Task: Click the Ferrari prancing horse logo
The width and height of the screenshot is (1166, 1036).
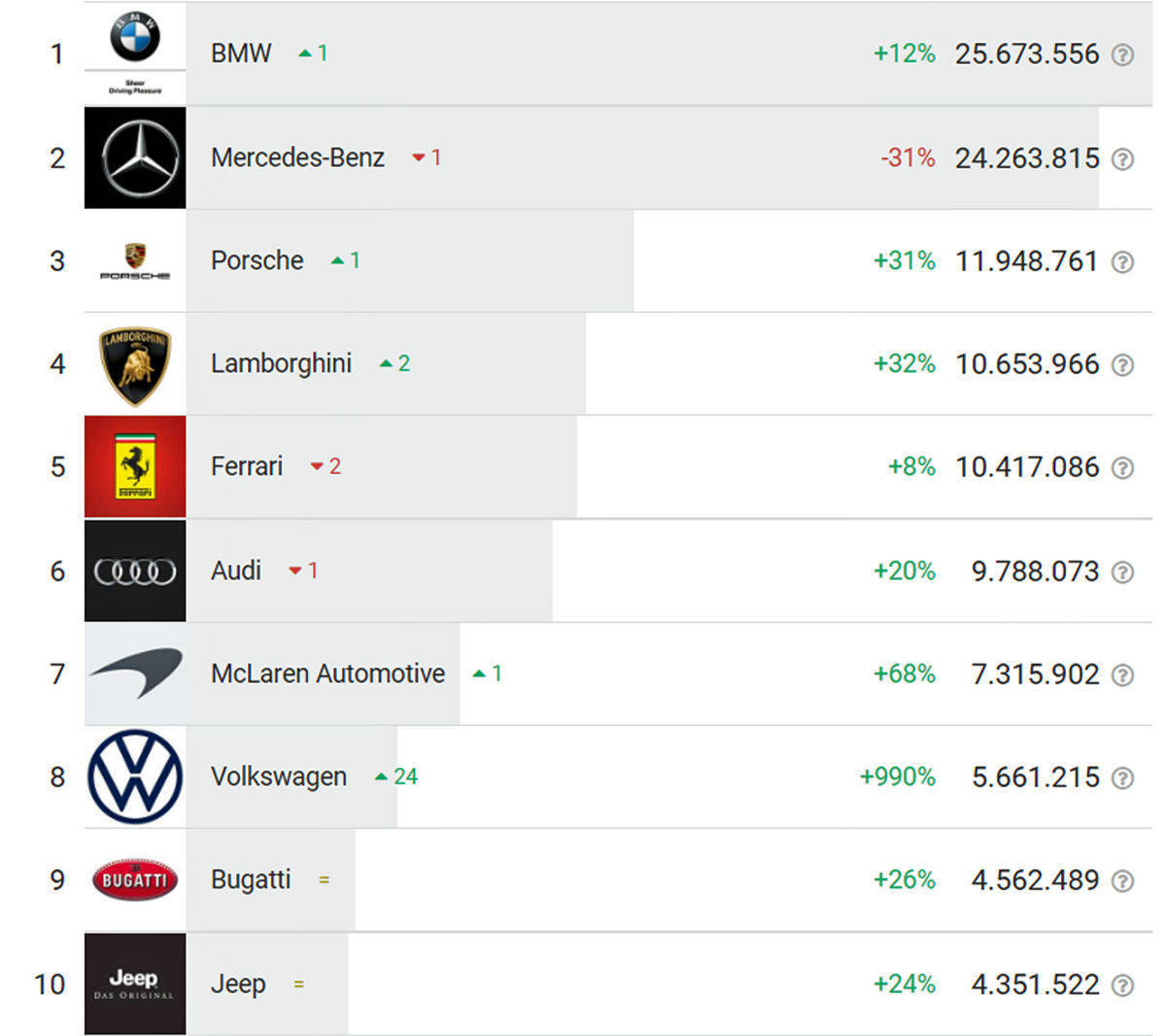Action: click(135, 466)
